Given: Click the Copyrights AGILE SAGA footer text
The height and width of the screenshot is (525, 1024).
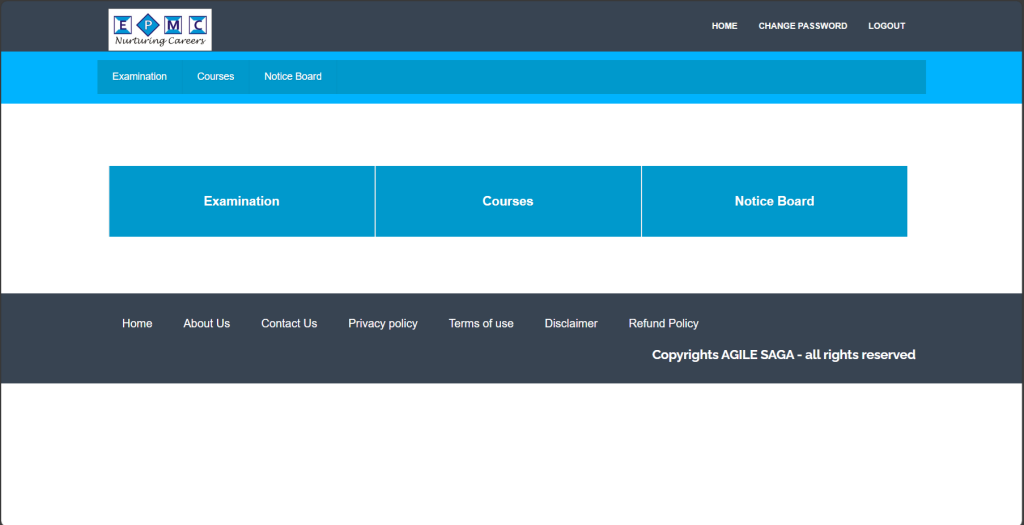Looking at the screenshot, I should [783, 355].
